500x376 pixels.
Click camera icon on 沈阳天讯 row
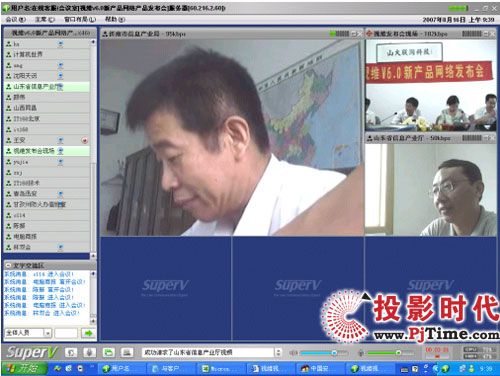60,76
